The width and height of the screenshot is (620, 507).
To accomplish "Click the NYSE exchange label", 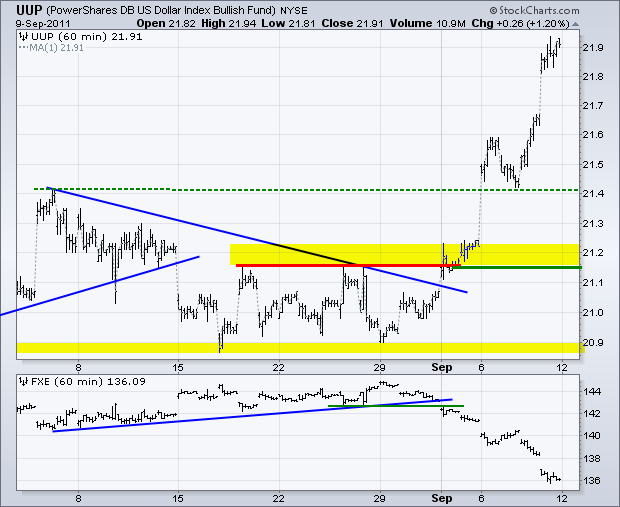I will (293, 10).
